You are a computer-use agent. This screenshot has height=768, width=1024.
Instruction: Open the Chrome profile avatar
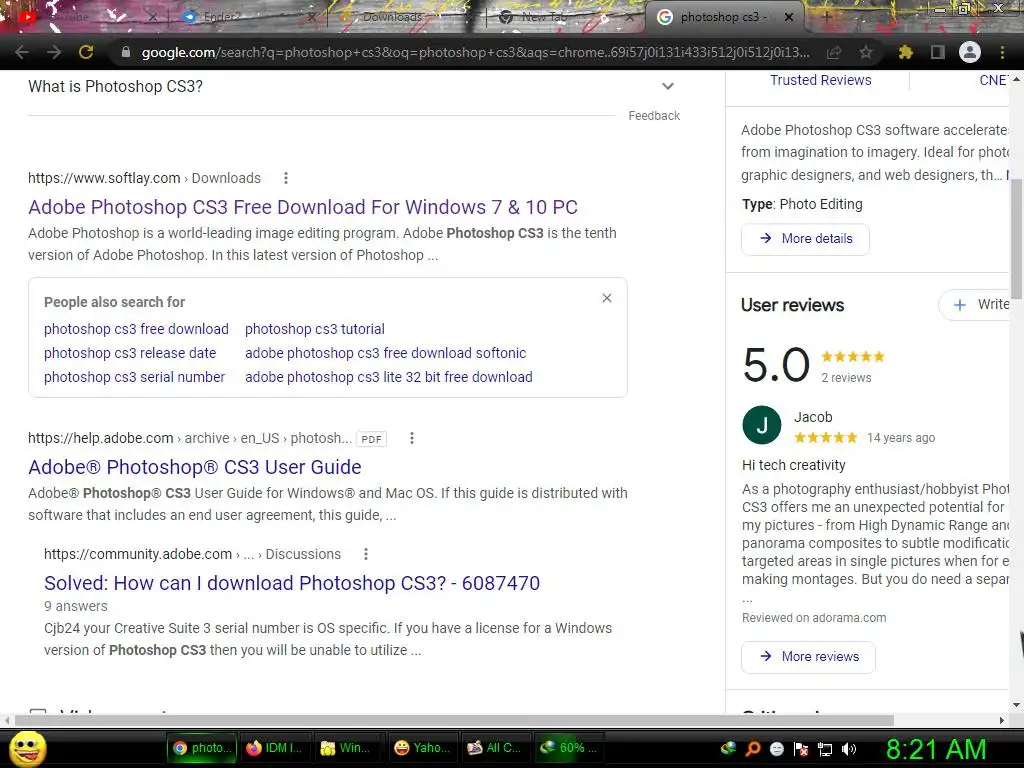970,52
